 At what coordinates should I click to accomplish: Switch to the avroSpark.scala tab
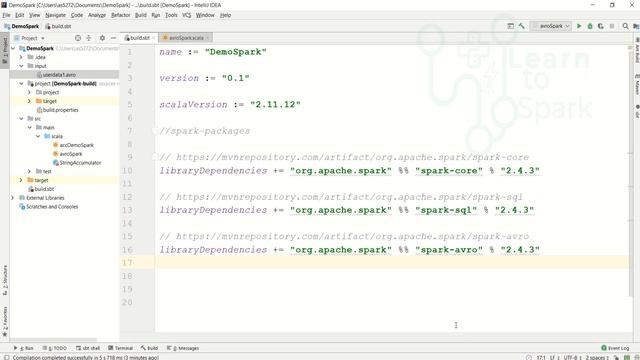186,38
